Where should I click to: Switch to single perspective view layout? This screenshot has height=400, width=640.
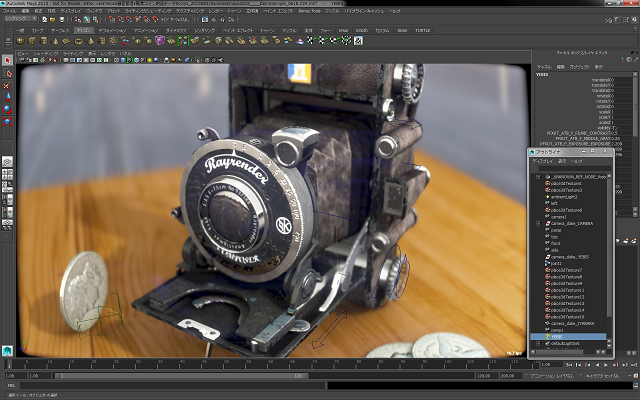pos(7,162)
